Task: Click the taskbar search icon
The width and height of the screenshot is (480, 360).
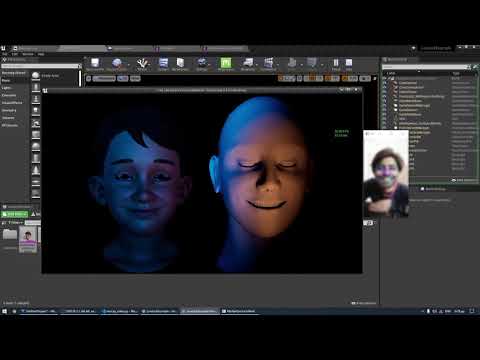Action: [x=14, y=311]
